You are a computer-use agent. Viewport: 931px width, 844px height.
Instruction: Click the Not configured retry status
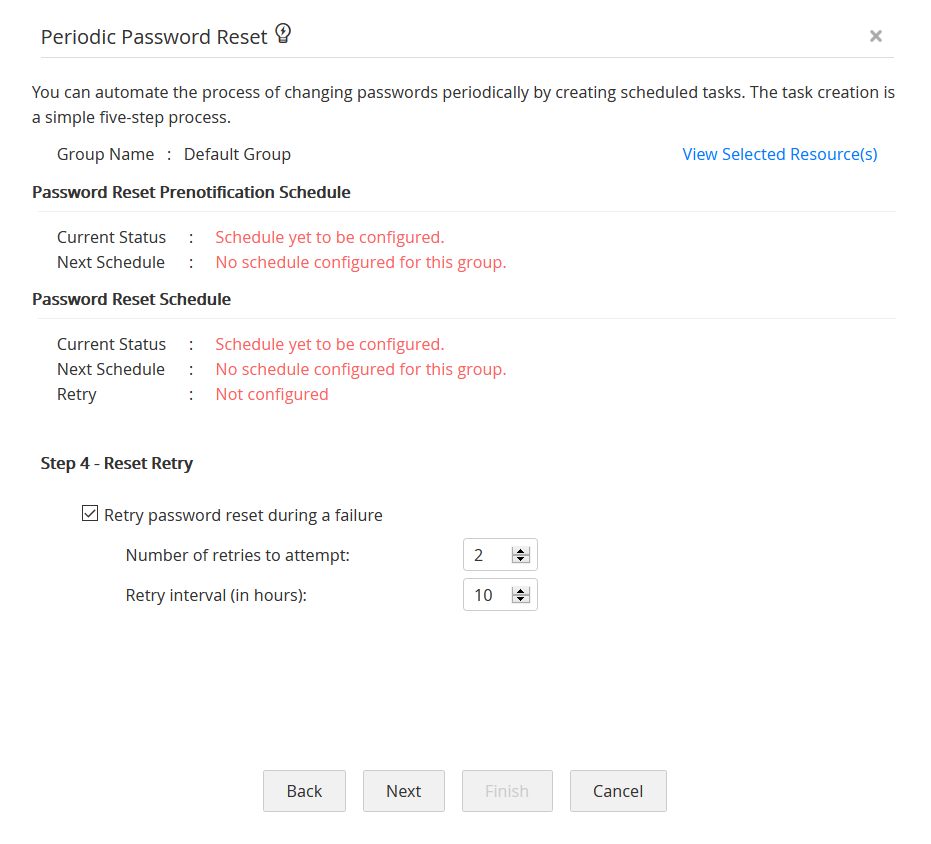[271, 394]
